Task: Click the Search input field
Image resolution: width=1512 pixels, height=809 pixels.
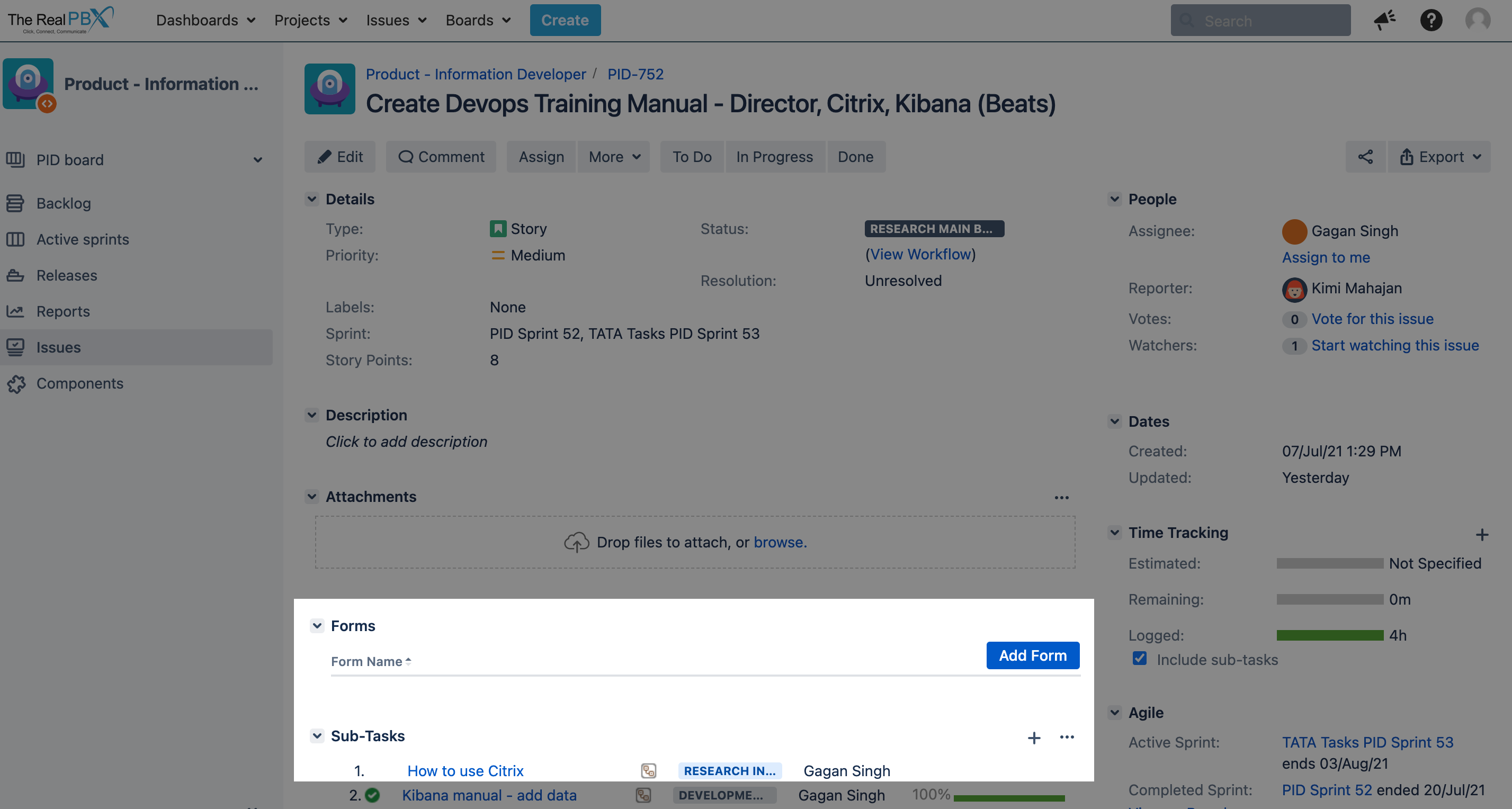Action: point(1260,21)
